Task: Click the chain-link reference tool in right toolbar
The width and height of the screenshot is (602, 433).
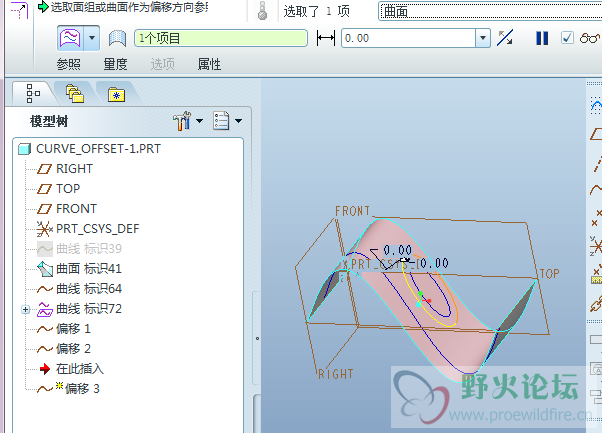Action: (x=596, y=305)
